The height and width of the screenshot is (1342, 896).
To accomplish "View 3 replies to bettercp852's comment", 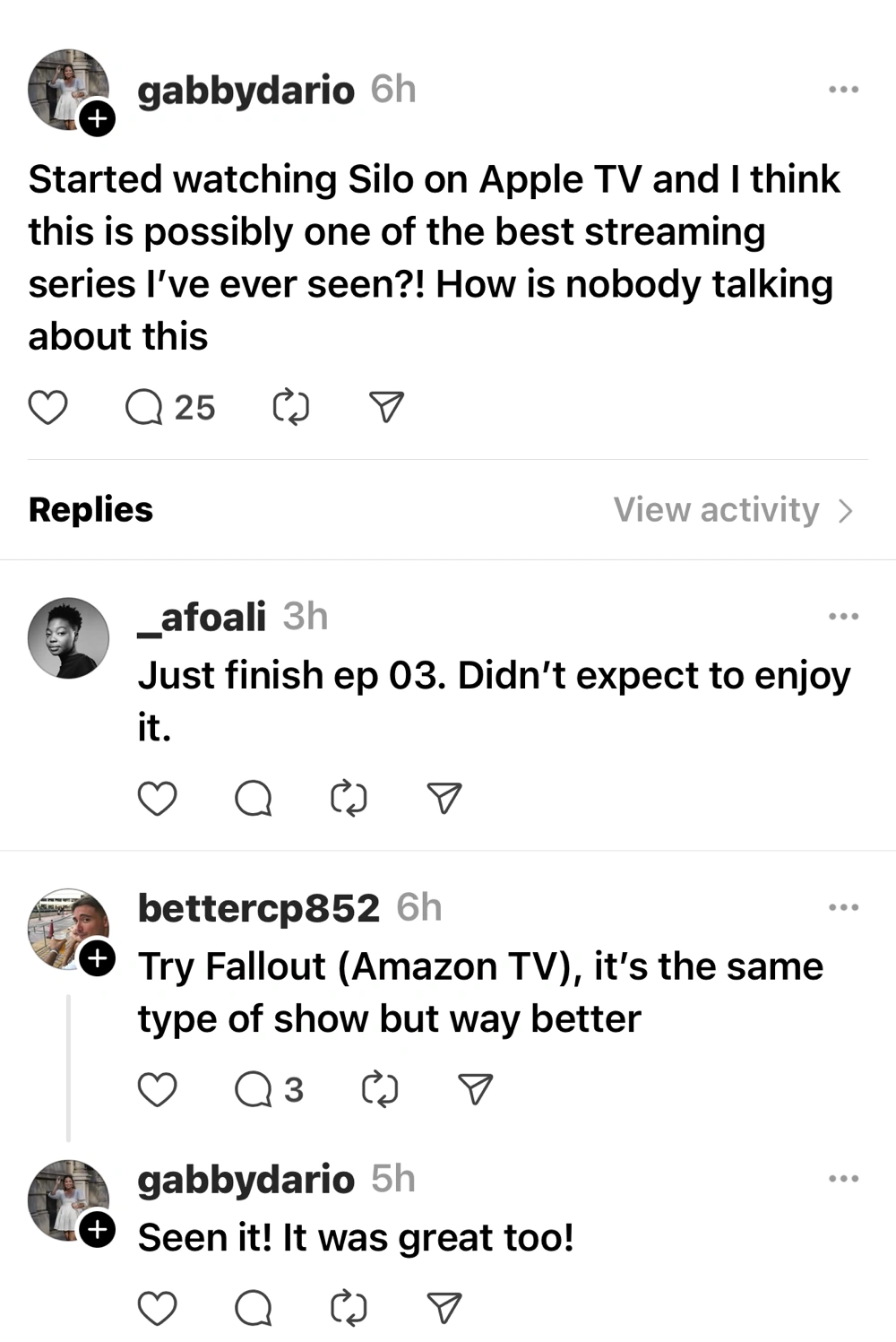I will coord(269,1090).
